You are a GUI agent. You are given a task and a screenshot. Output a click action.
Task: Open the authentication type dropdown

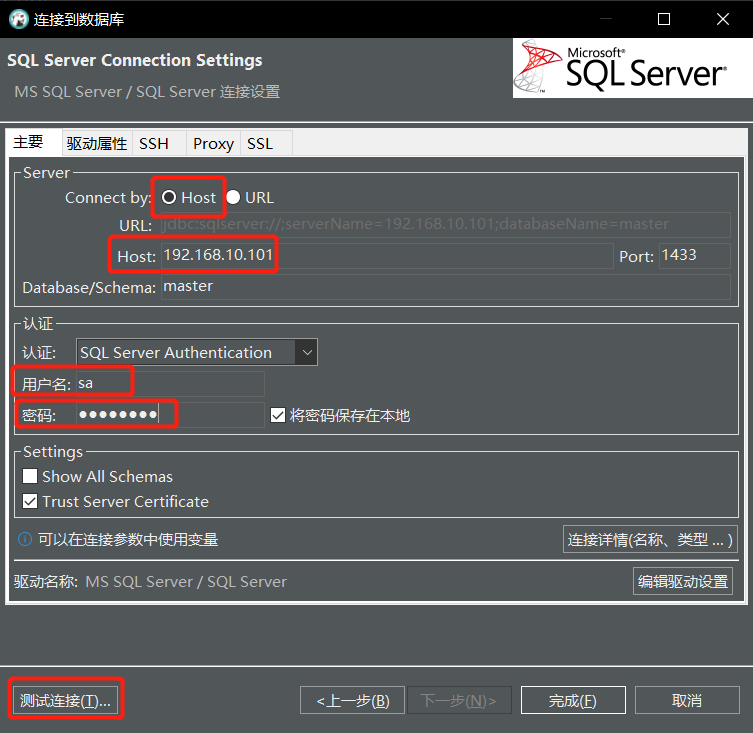(x=196, y=353)
